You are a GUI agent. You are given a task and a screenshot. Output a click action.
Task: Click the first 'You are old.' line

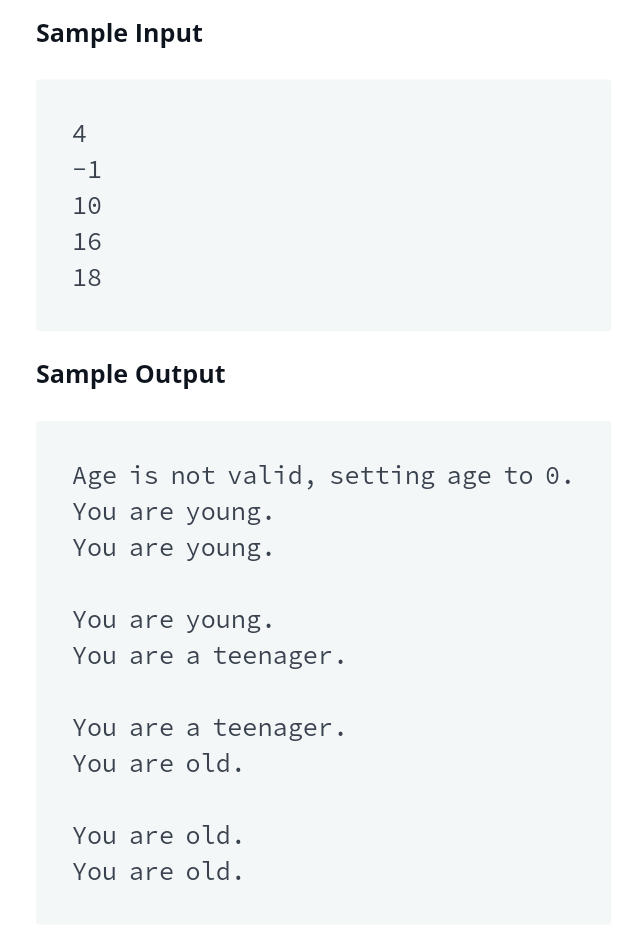tap(158, 764)
